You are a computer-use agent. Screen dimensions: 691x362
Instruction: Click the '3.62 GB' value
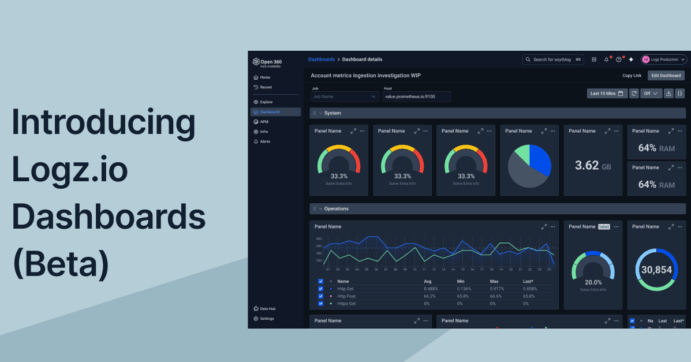[x=593, y=166]
